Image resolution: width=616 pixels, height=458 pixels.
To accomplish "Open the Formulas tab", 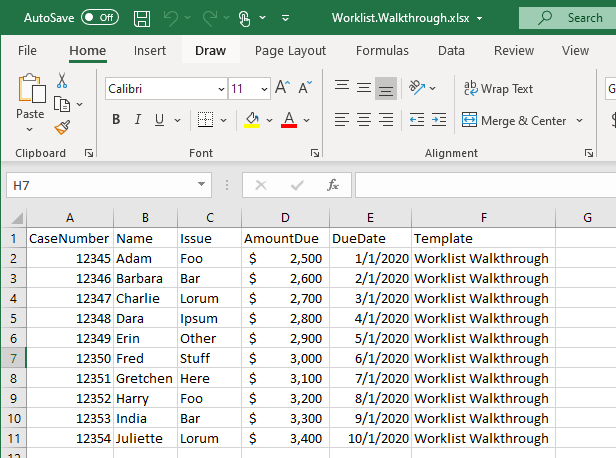I will [x=382, y=51].
